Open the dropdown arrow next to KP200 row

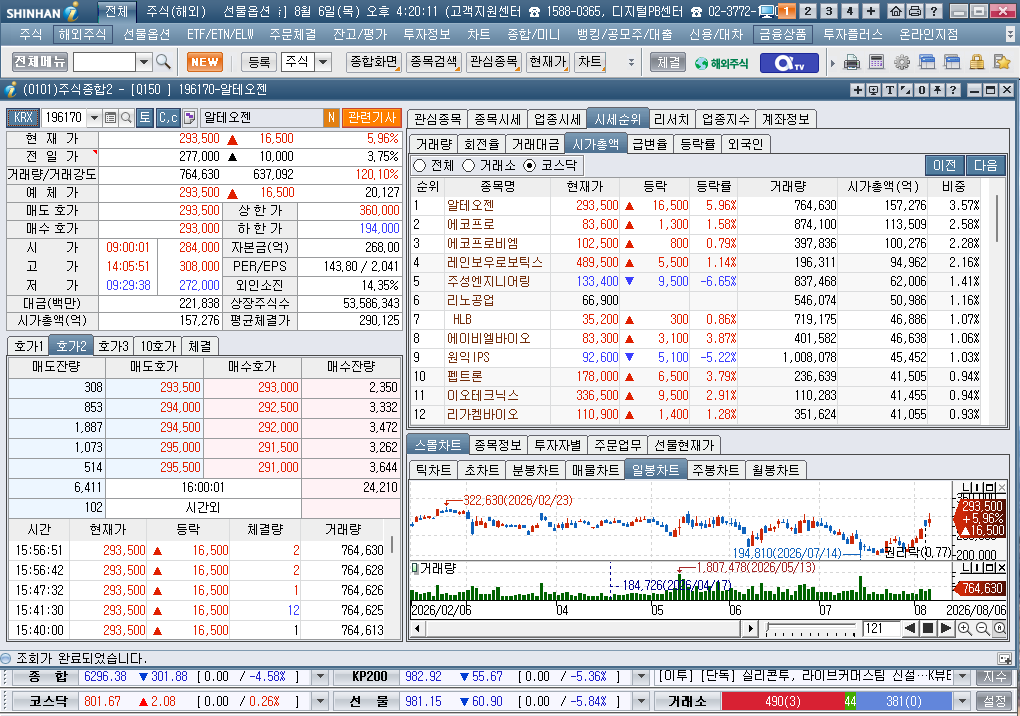(641, 677)
